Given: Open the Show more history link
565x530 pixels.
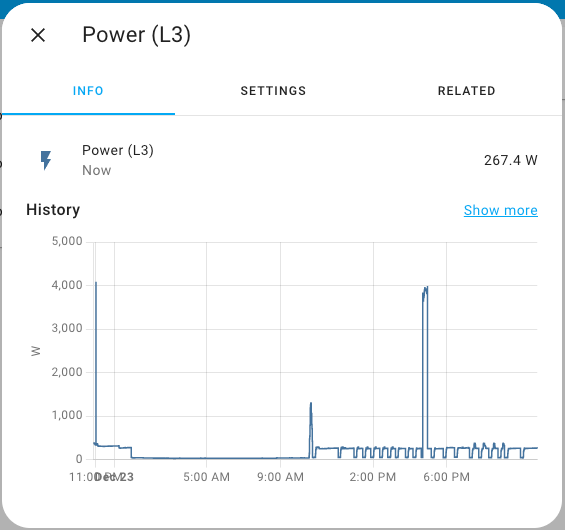Looking at the screenshot, I should 501,210.
